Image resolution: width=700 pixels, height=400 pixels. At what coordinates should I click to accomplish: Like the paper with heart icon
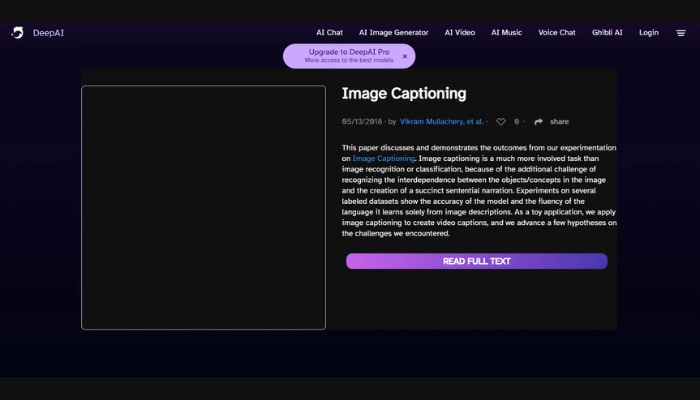point(501,121)
